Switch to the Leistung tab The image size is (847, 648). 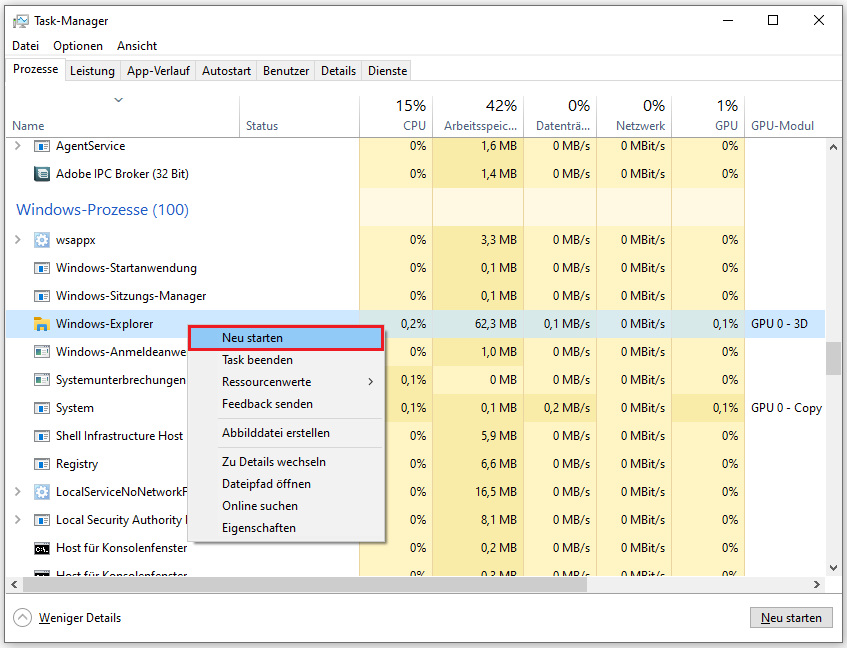(x=92, y=70)
